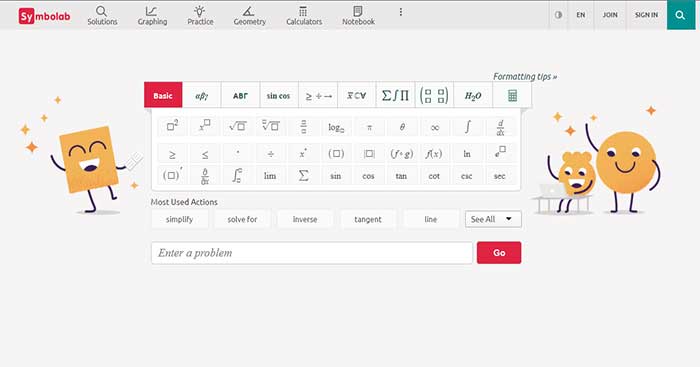This screenshot has height=367, width=700.
Task: Open the Solutions menu
Action: click(x=102, y=15)
